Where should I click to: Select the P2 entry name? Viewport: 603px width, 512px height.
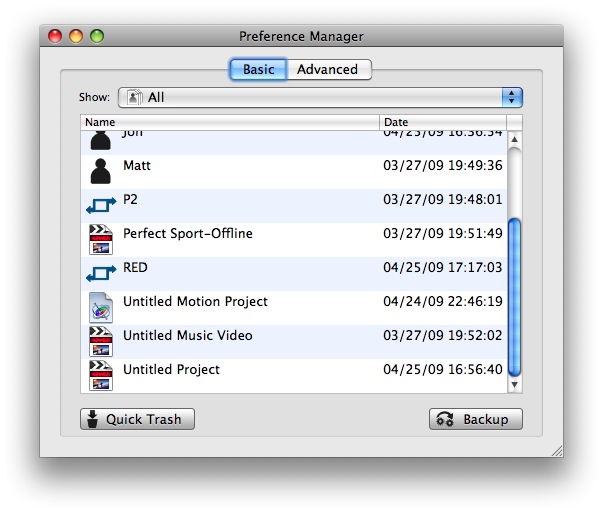130,199
